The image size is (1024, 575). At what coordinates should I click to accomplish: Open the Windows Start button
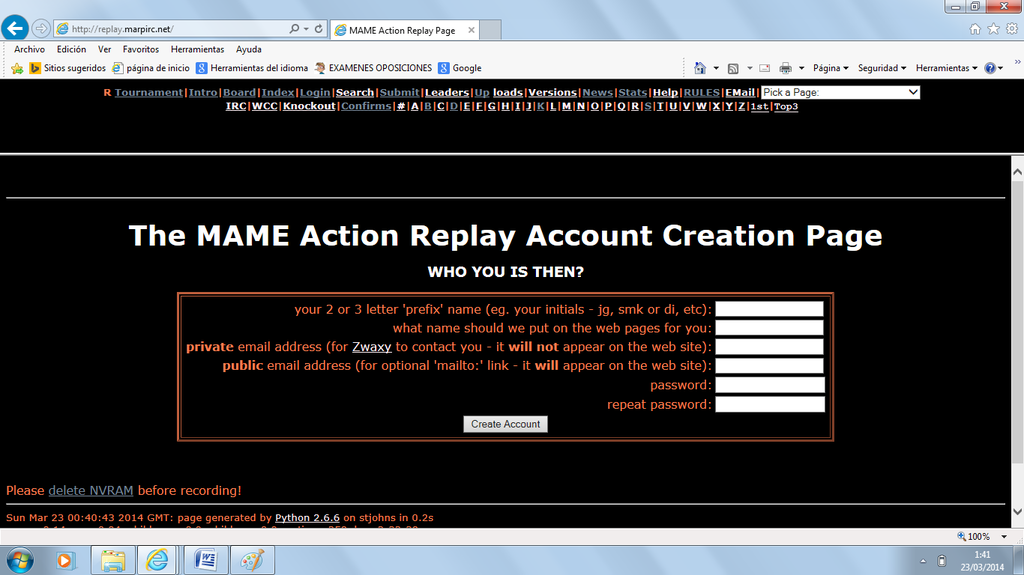(x=20, y=561)
